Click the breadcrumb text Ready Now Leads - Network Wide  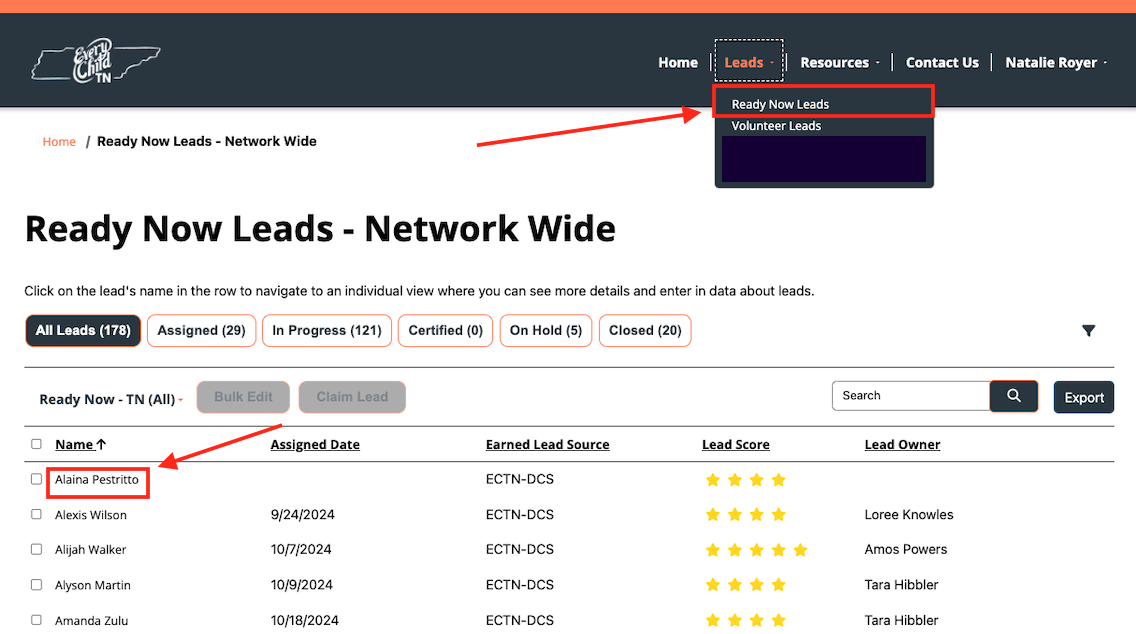coord(206,141)
